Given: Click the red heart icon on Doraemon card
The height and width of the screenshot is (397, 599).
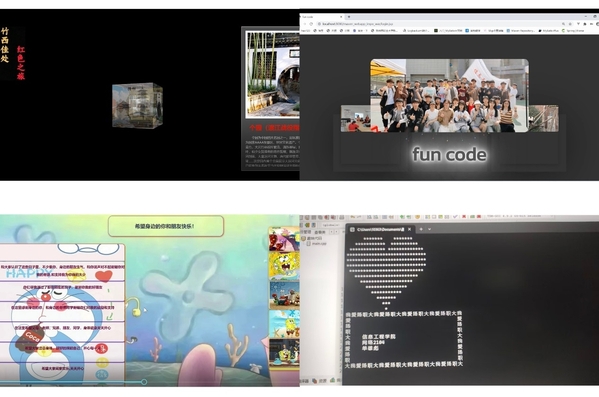Looking at the screenshot, I should (104, 275).
